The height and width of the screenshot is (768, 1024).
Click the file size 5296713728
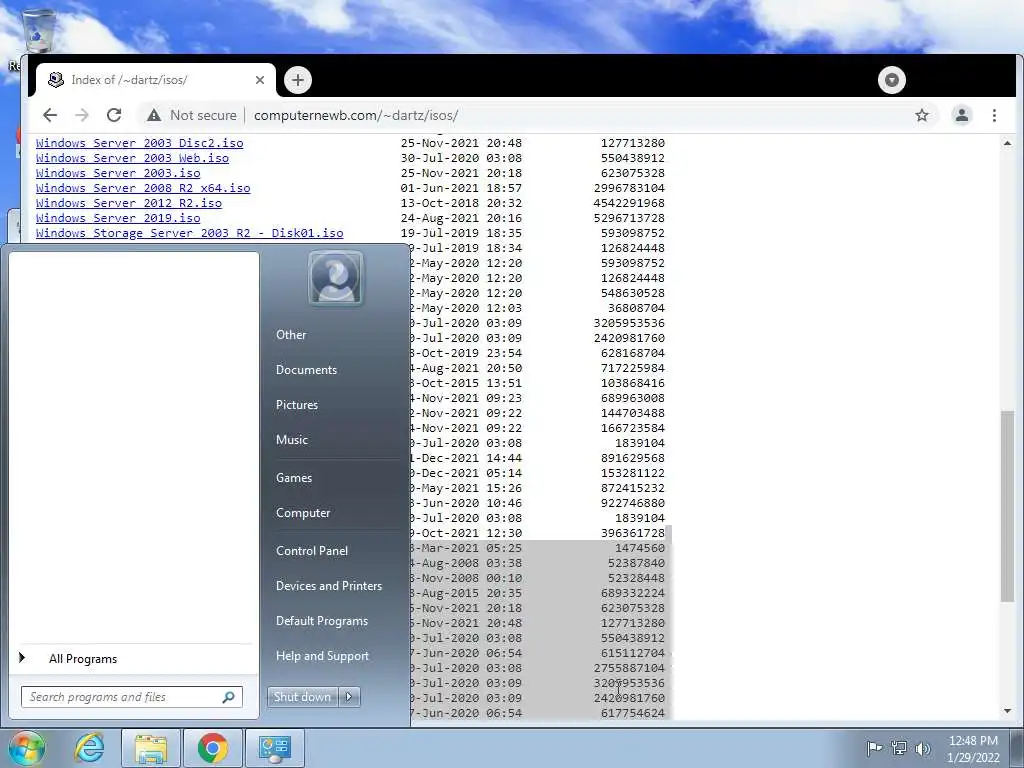(x=629, y=218)
